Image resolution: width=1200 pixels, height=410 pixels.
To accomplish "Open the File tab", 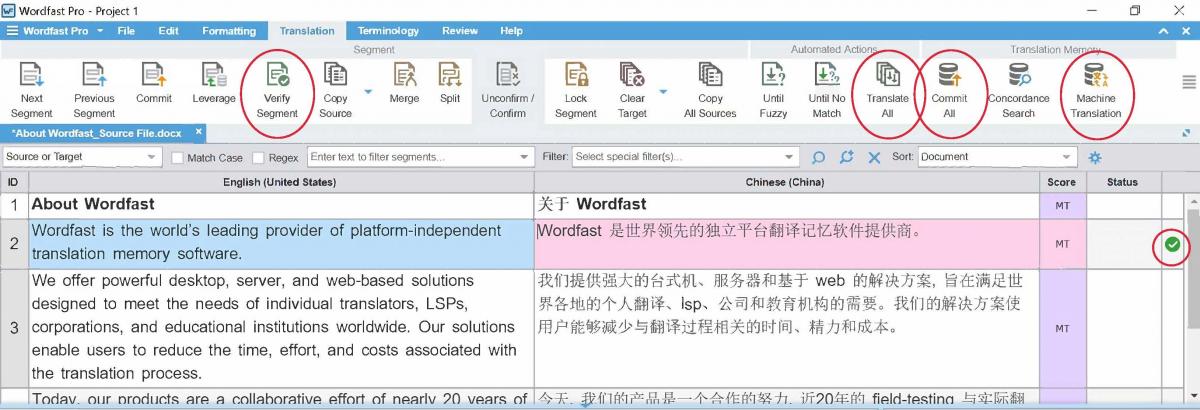I will pyautogui.click(x=126, y=31).
